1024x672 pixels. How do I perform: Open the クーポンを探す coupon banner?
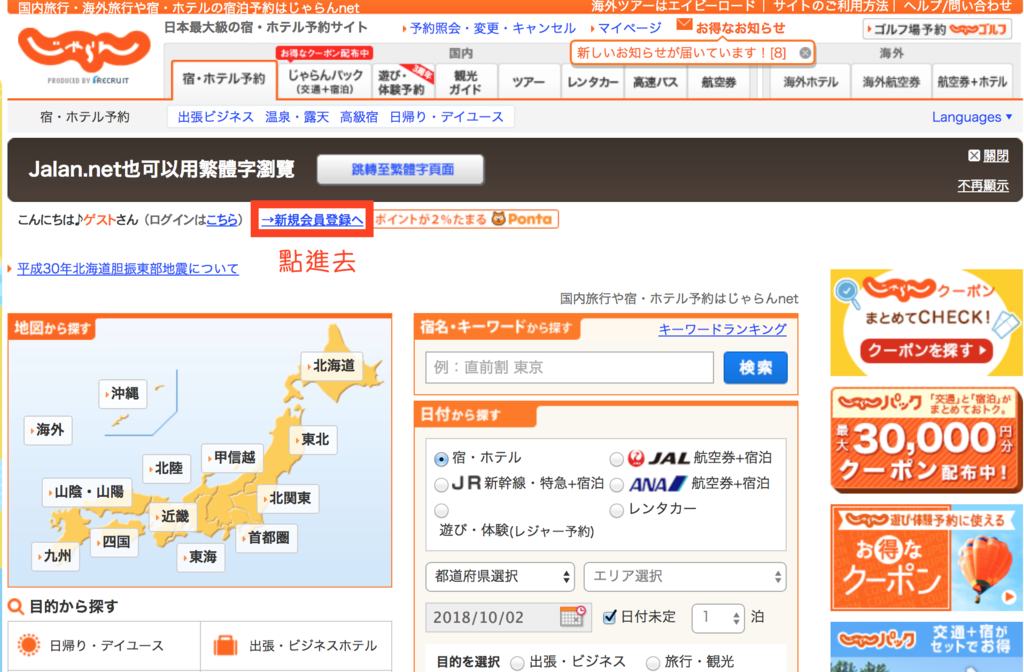point(926,322)
